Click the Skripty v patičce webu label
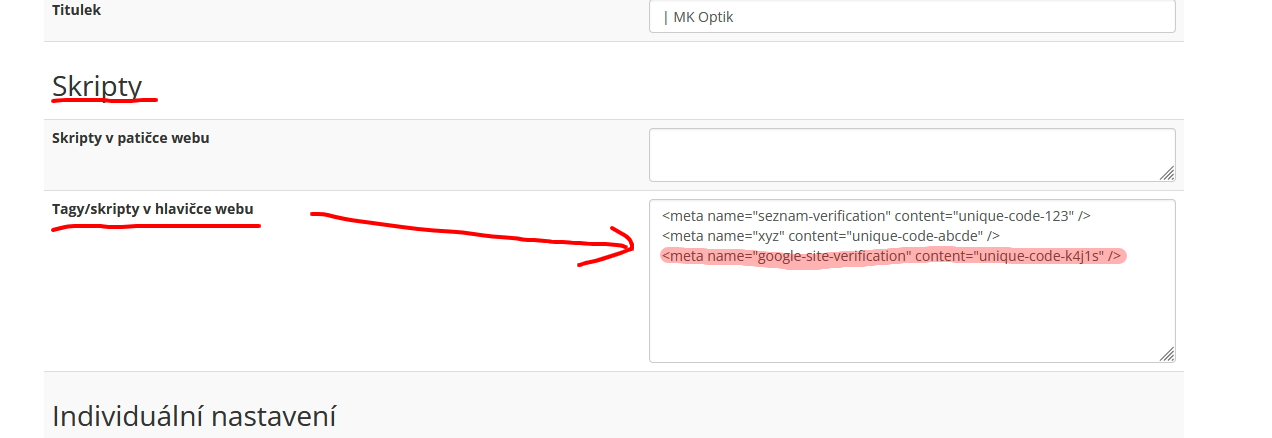This screenshot has height=438, width=1272. click(131, 138)
